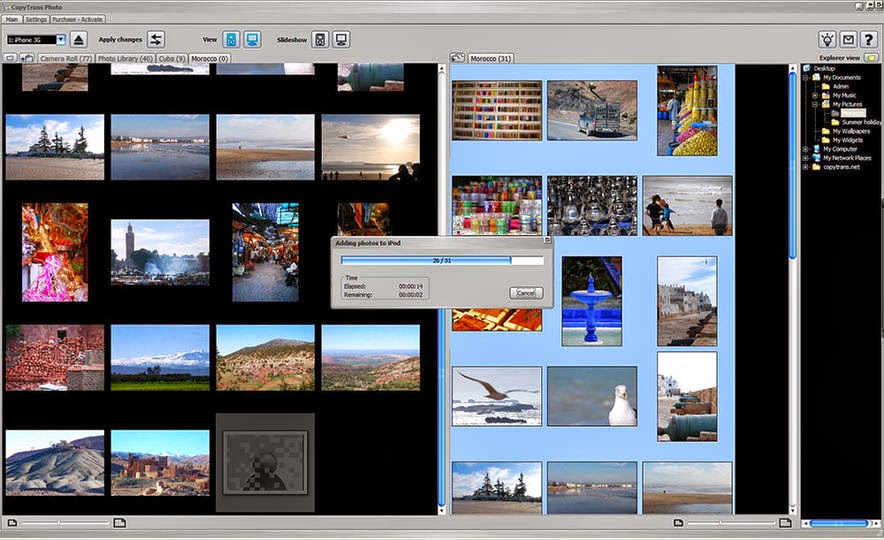The image size is (884, 540).
Task: Select My Network Places in the tree
Action: pos(847,158)
